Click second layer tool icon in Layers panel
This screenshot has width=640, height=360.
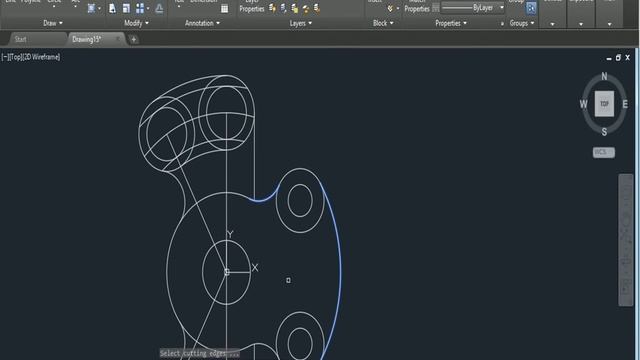[283, 8]
